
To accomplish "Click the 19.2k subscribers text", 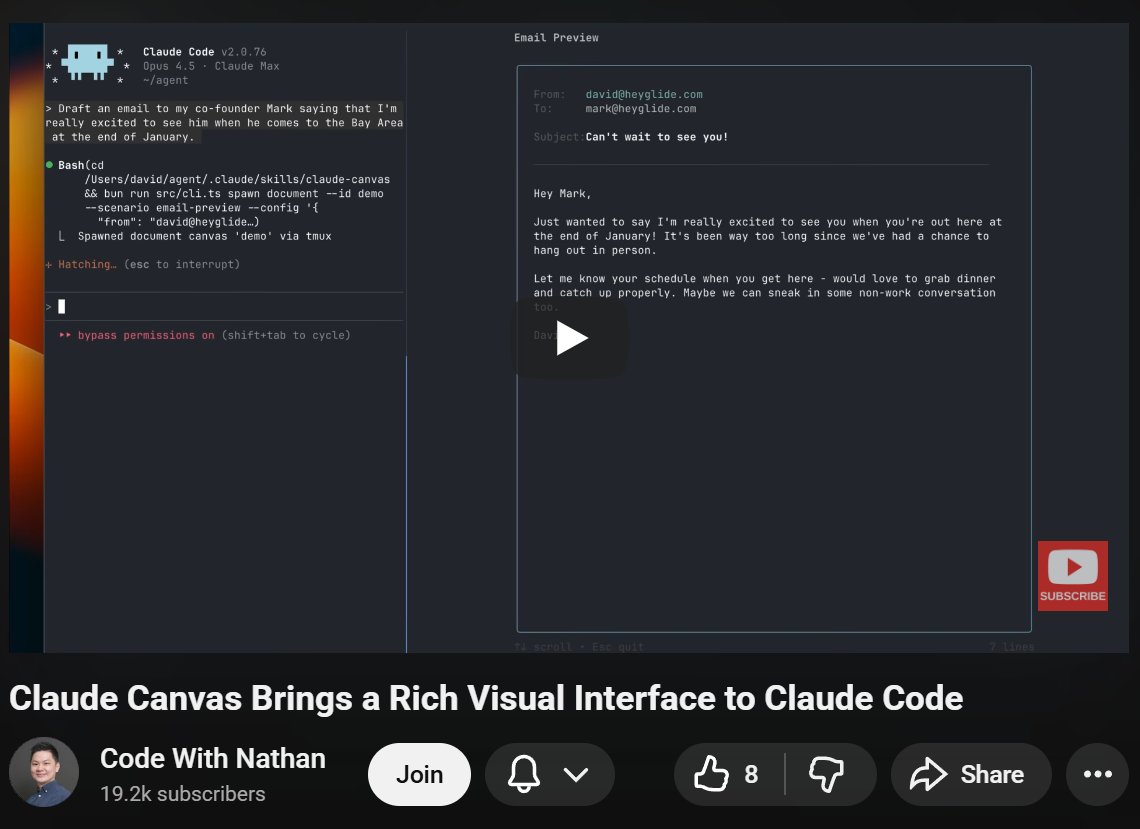I will (182, 793).
